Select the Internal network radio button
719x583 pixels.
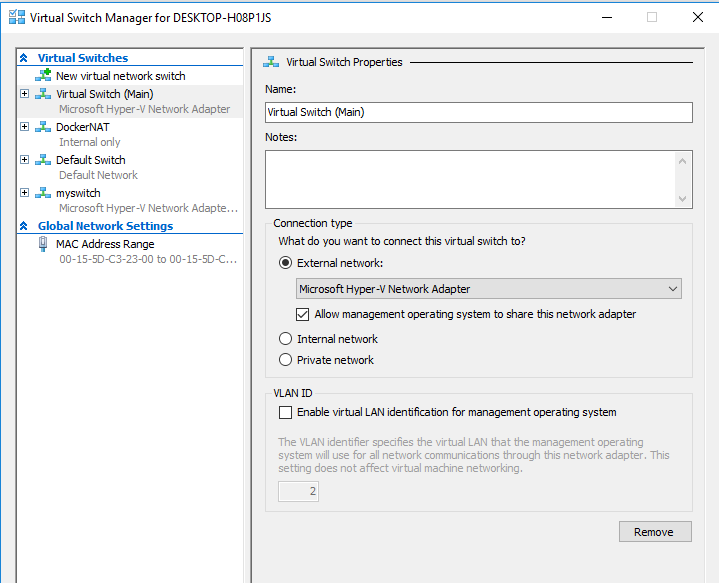coord(285,339)
